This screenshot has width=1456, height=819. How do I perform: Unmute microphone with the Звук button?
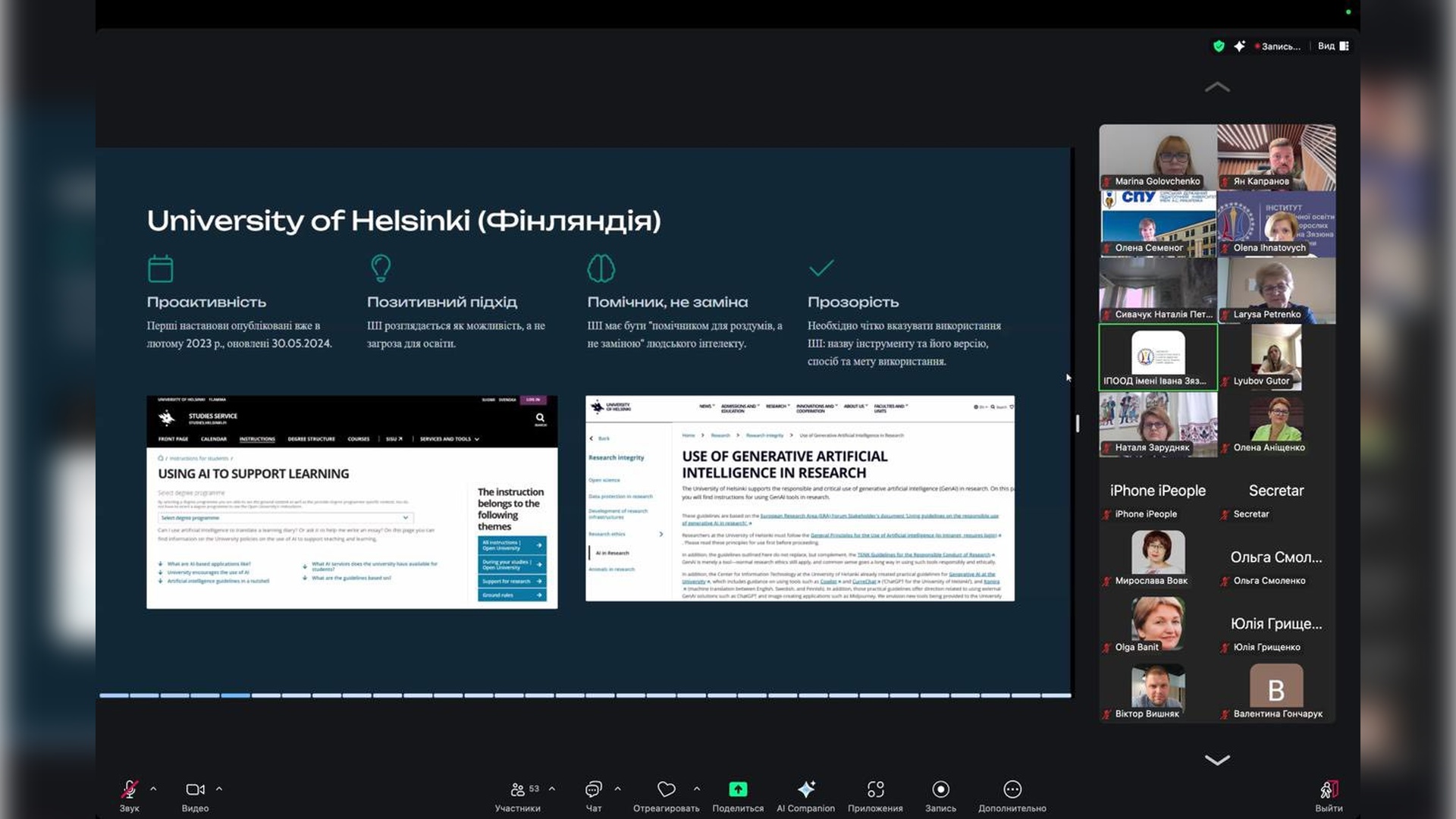point(130,795)
